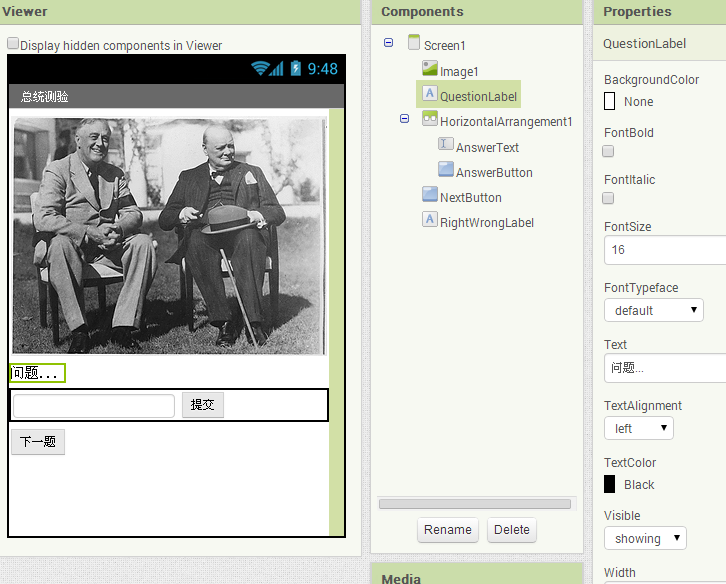Toggle the FontItalic checkbox
The height and width of the screenshot is (584, 726).
coord(608,198)
